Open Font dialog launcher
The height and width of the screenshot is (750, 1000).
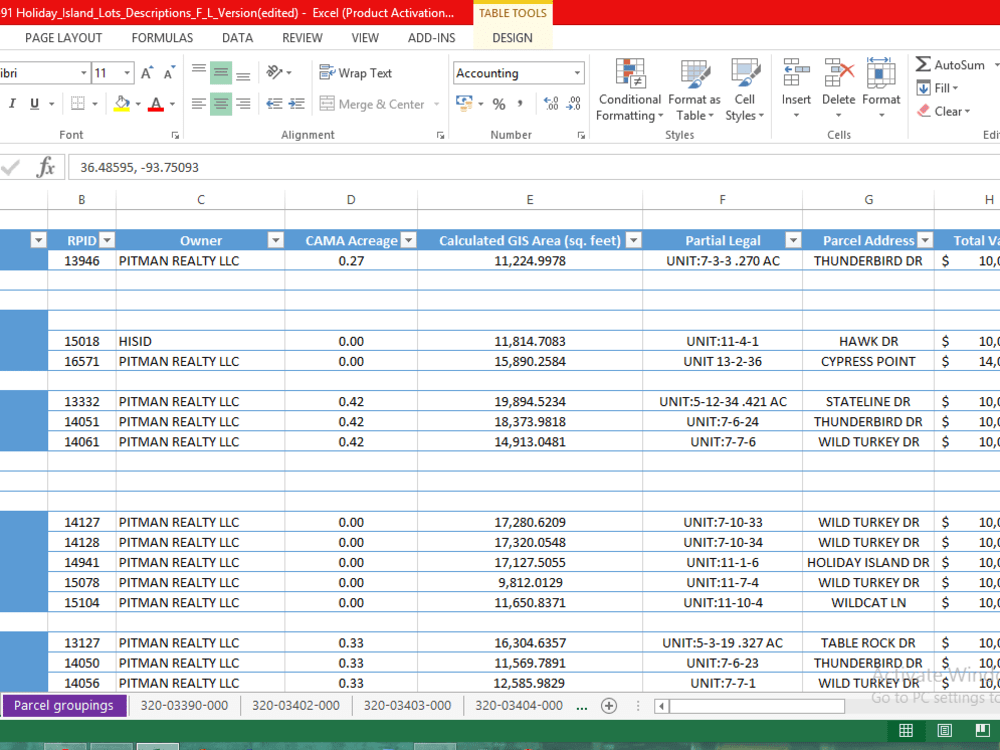pos(175,135)
